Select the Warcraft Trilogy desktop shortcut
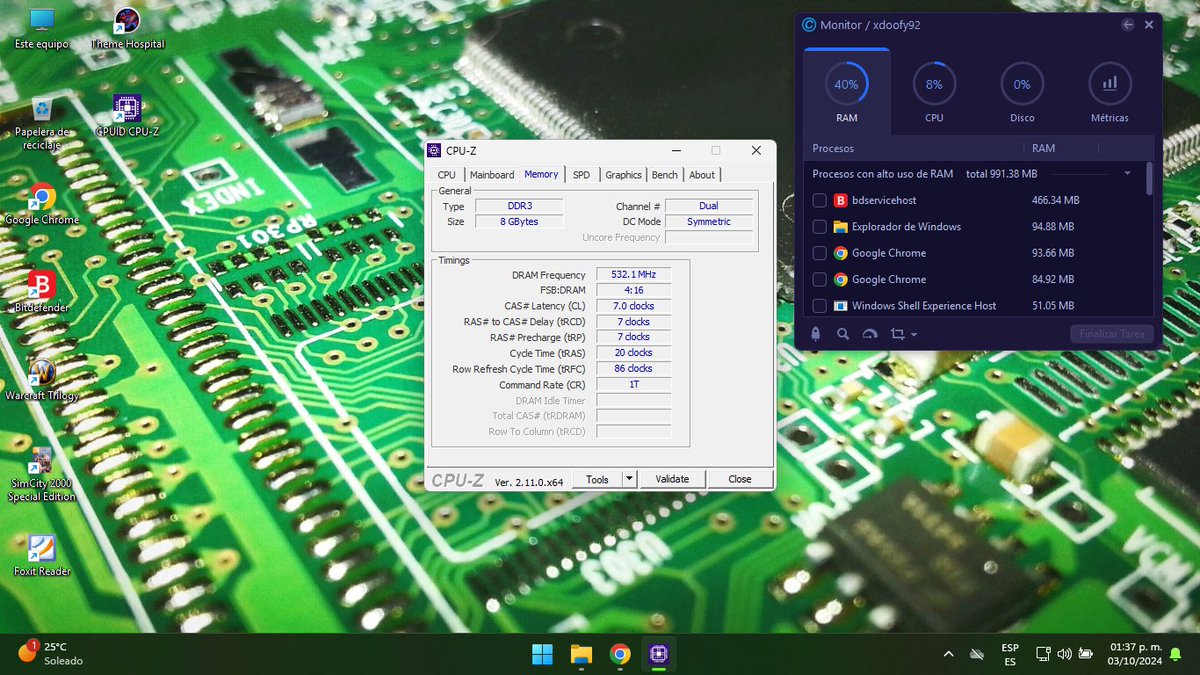This screenshot has height=675, width=1200. [42, 380]
